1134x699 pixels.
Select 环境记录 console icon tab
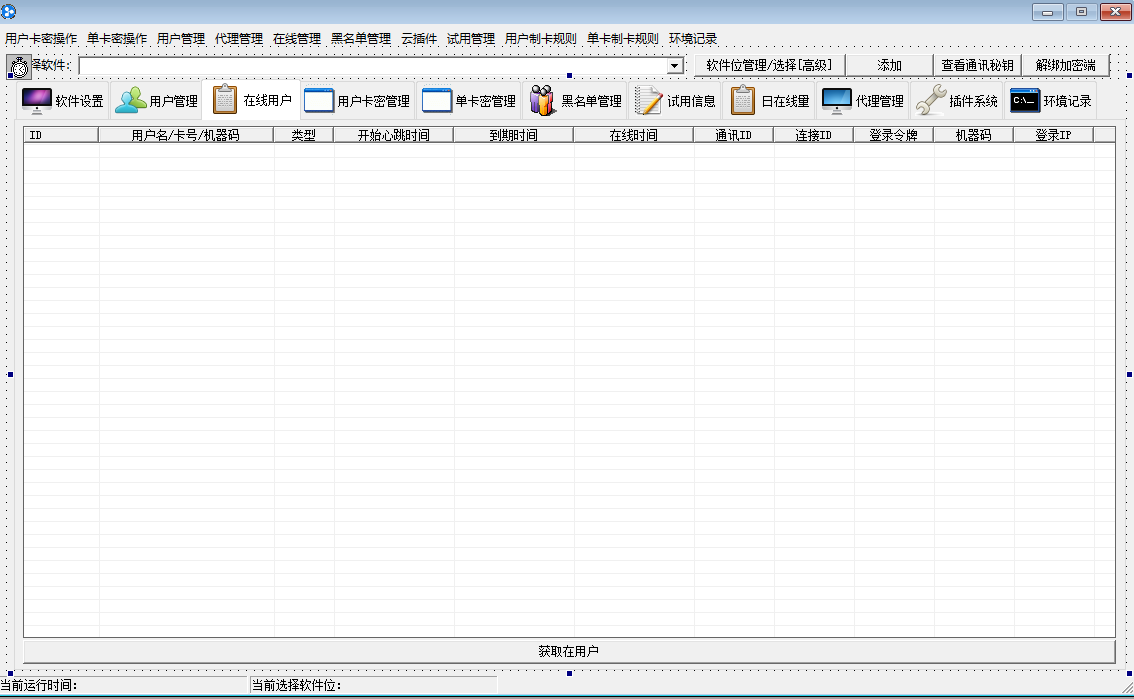(x=1024, y=101)
